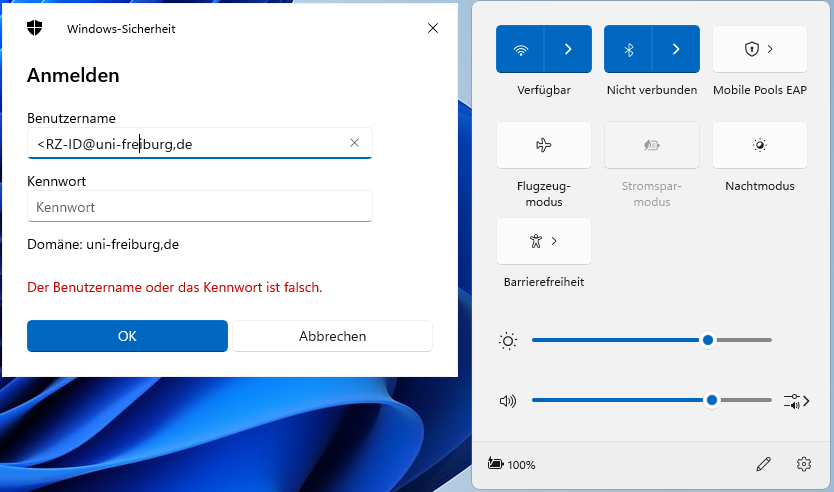Toggle Nachtmodus night light tile
The width and height of the screenshot is (834, 492).
click(x=760, y=145)
